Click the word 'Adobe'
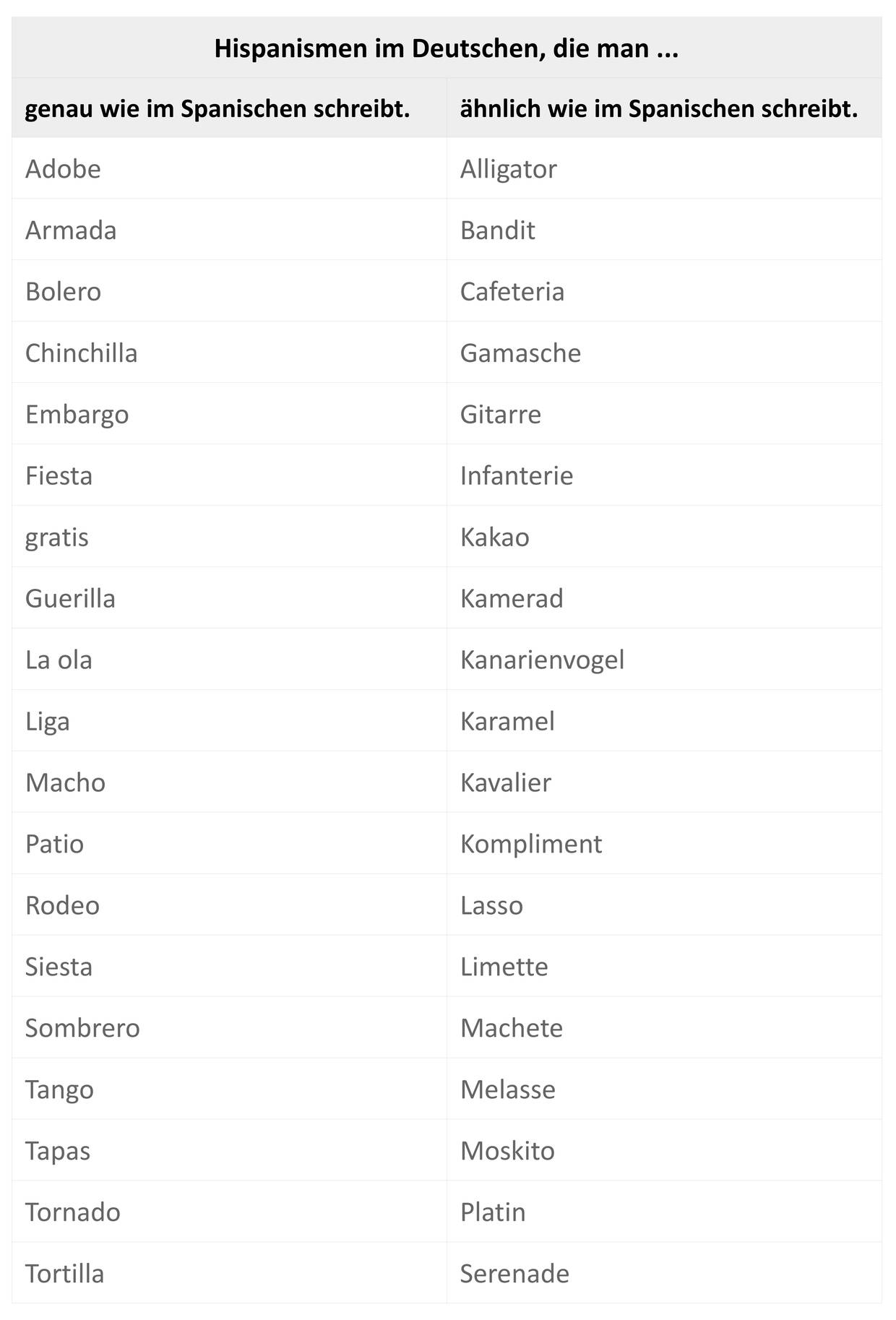This screenshot has width=896, height=1320. tap(63, 169)
